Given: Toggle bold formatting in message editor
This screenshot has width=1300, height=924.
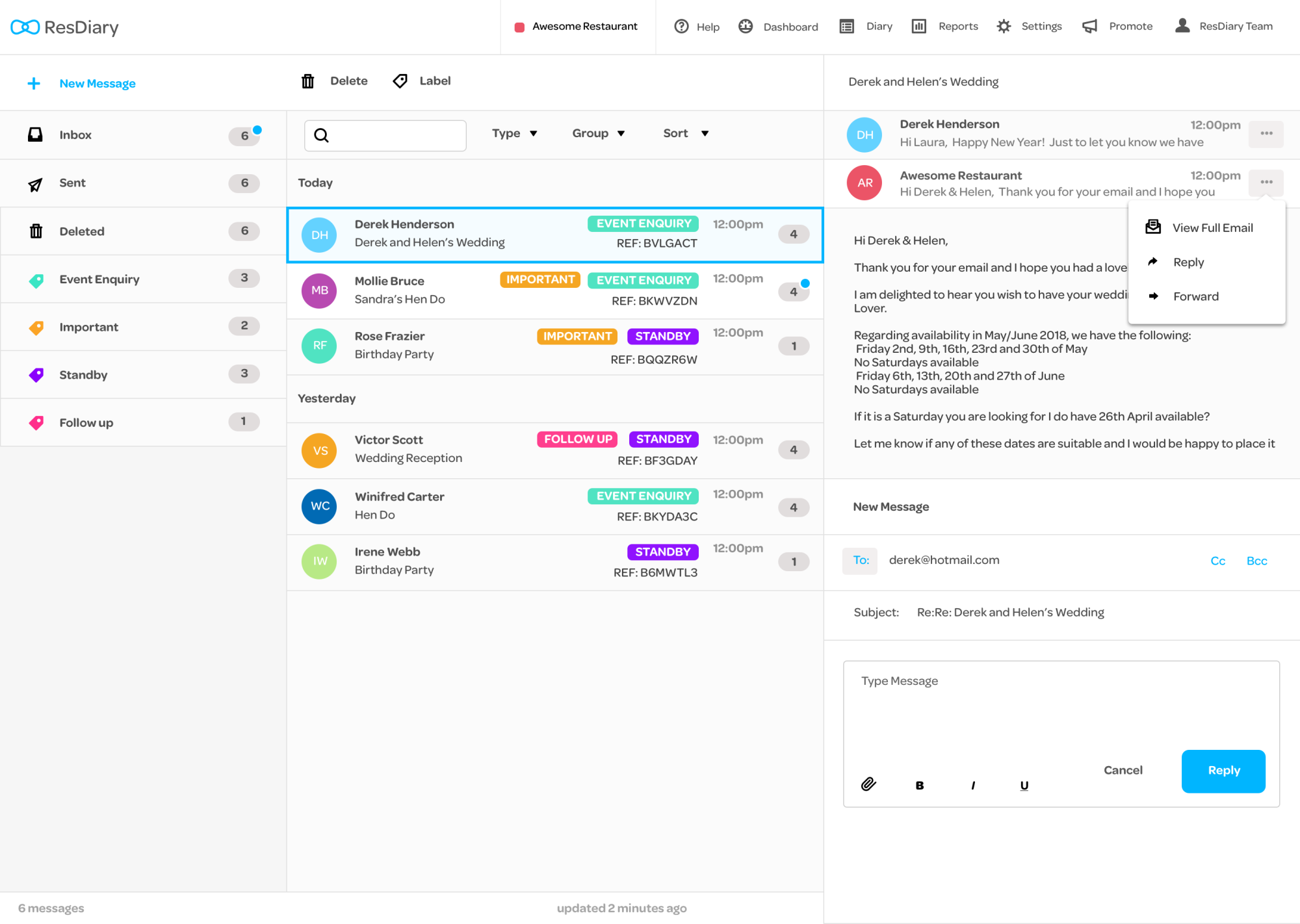Looking at the screenshot, I should coord(919,786).
